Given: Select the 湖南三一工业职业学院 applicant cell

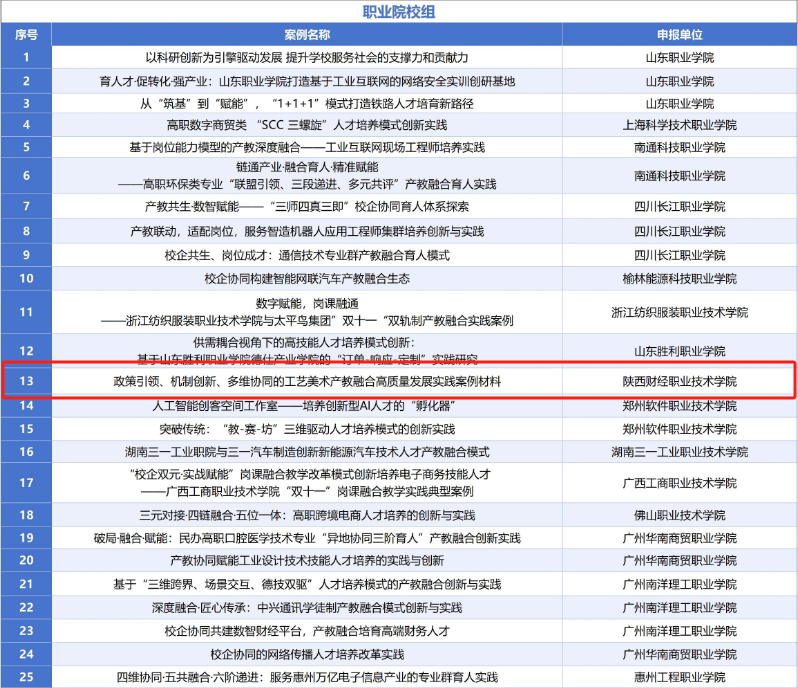Looking at the screenshot, I should tap(679, 452).
